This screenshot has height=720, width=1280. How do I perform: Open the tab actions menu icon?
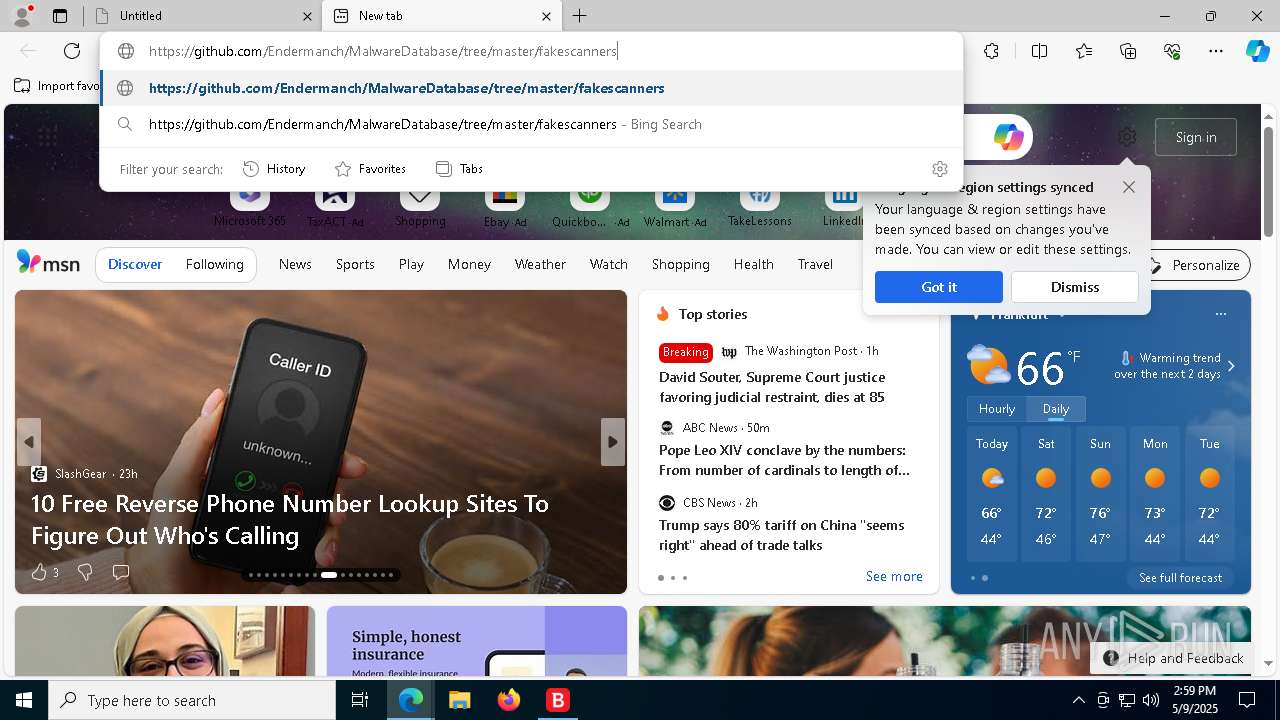[60, 16]
